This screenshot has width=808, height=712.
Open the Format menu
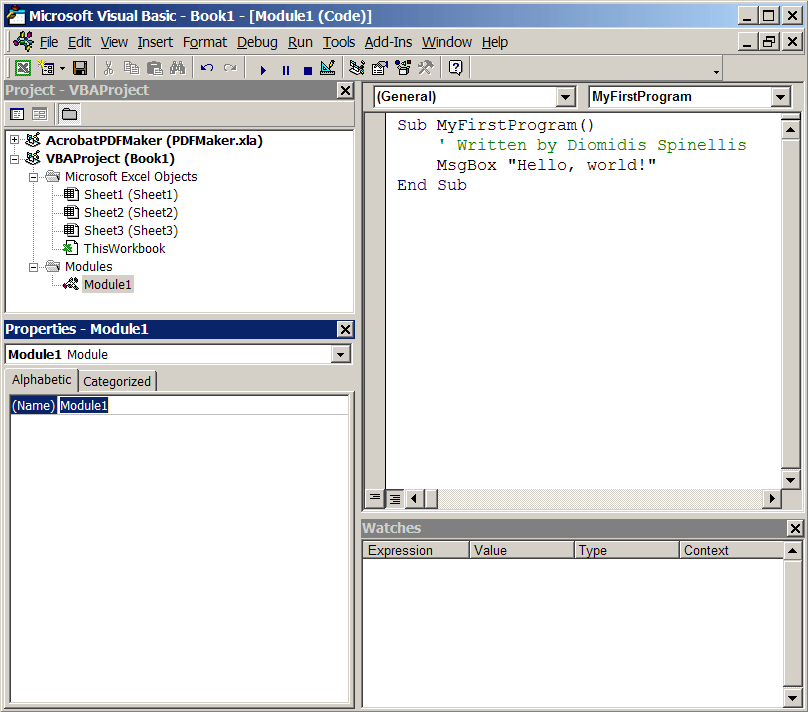point(205,42)
